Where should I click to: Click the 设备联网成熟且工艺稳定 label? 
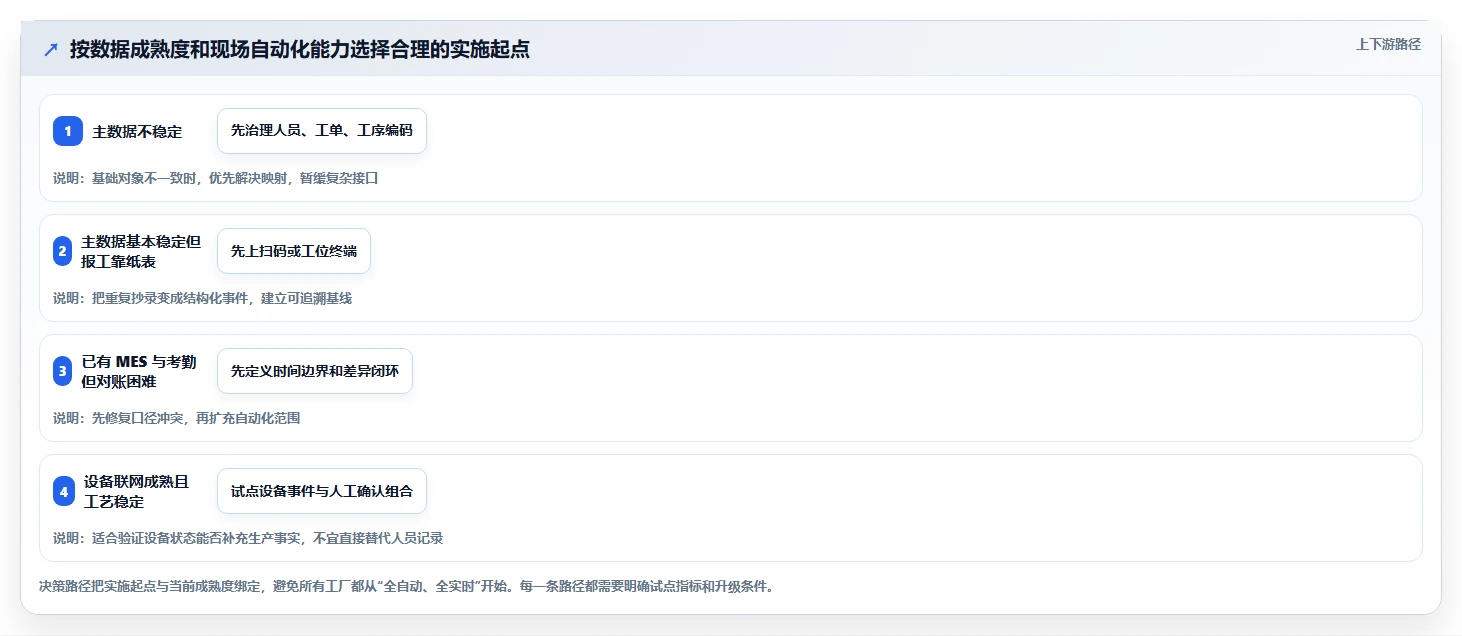pyautogui.click(x=136, y=491)
